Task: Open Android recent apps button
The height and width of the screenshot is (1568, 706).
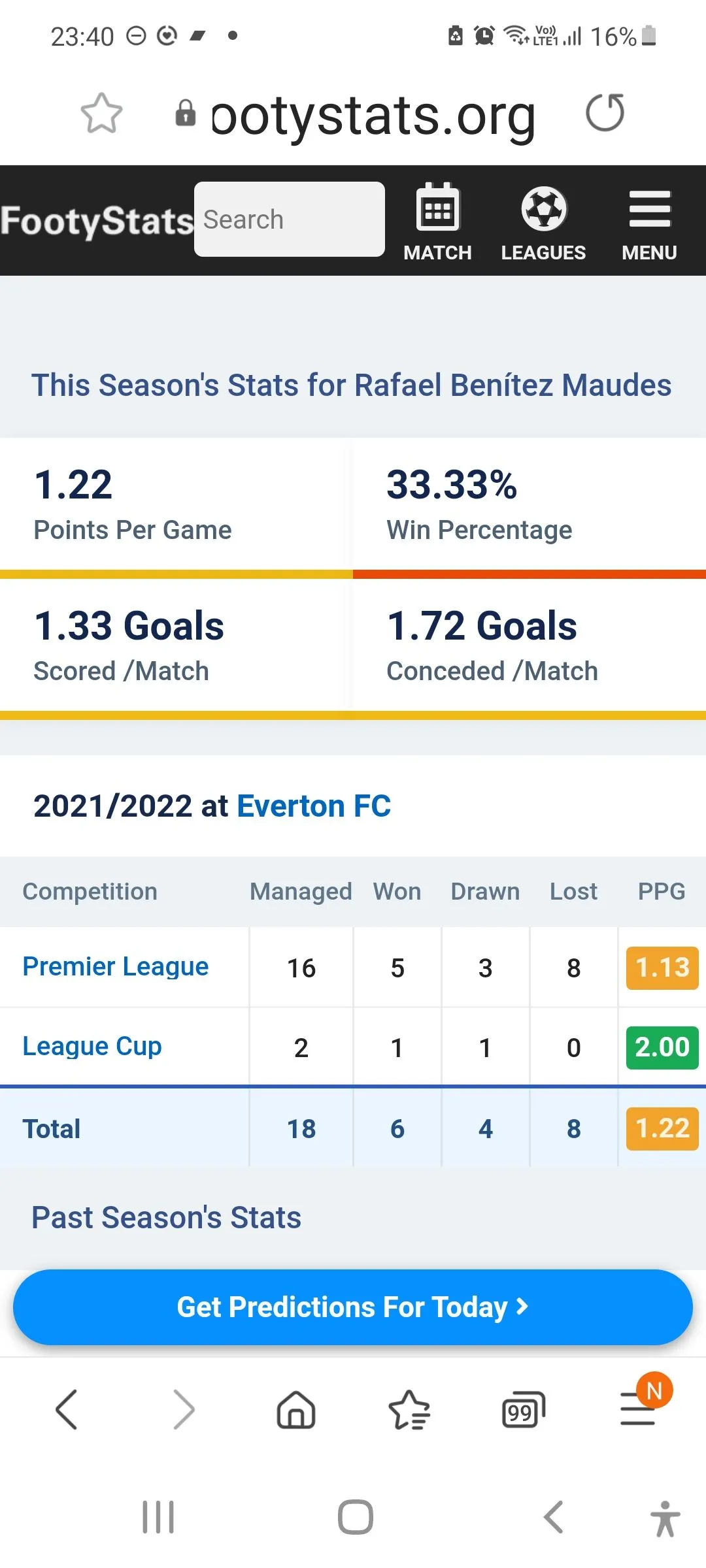Action: [x=158, y=1517]
